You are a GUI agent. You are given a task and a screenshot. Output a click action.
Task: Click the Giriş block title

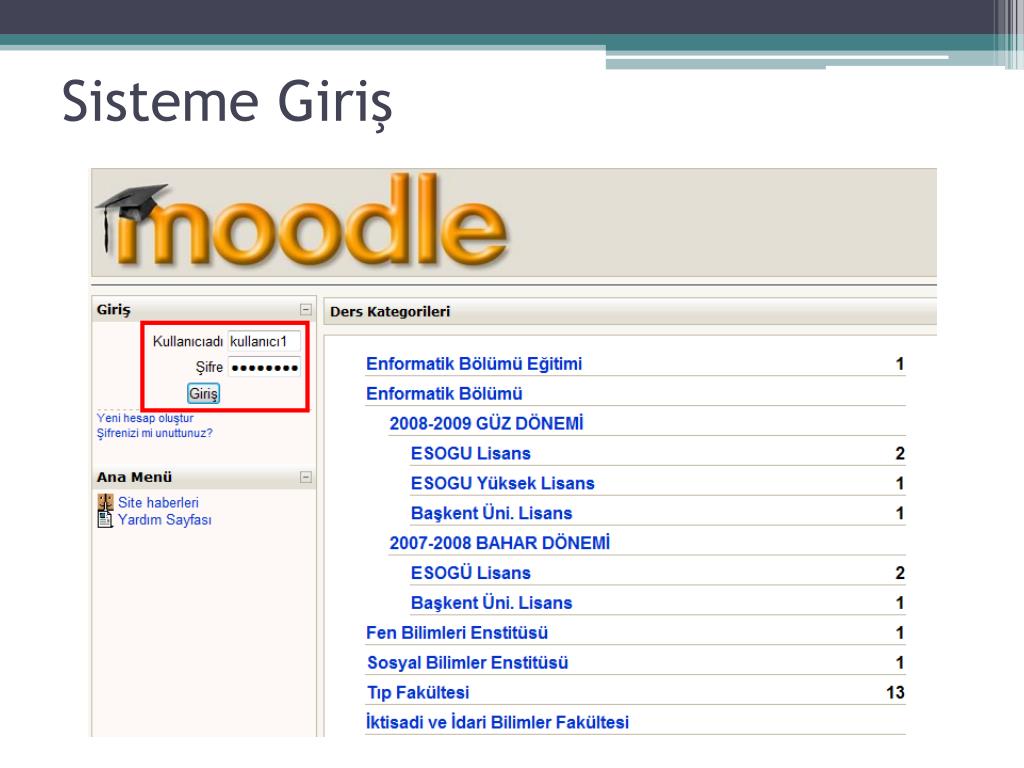(114, 310)
